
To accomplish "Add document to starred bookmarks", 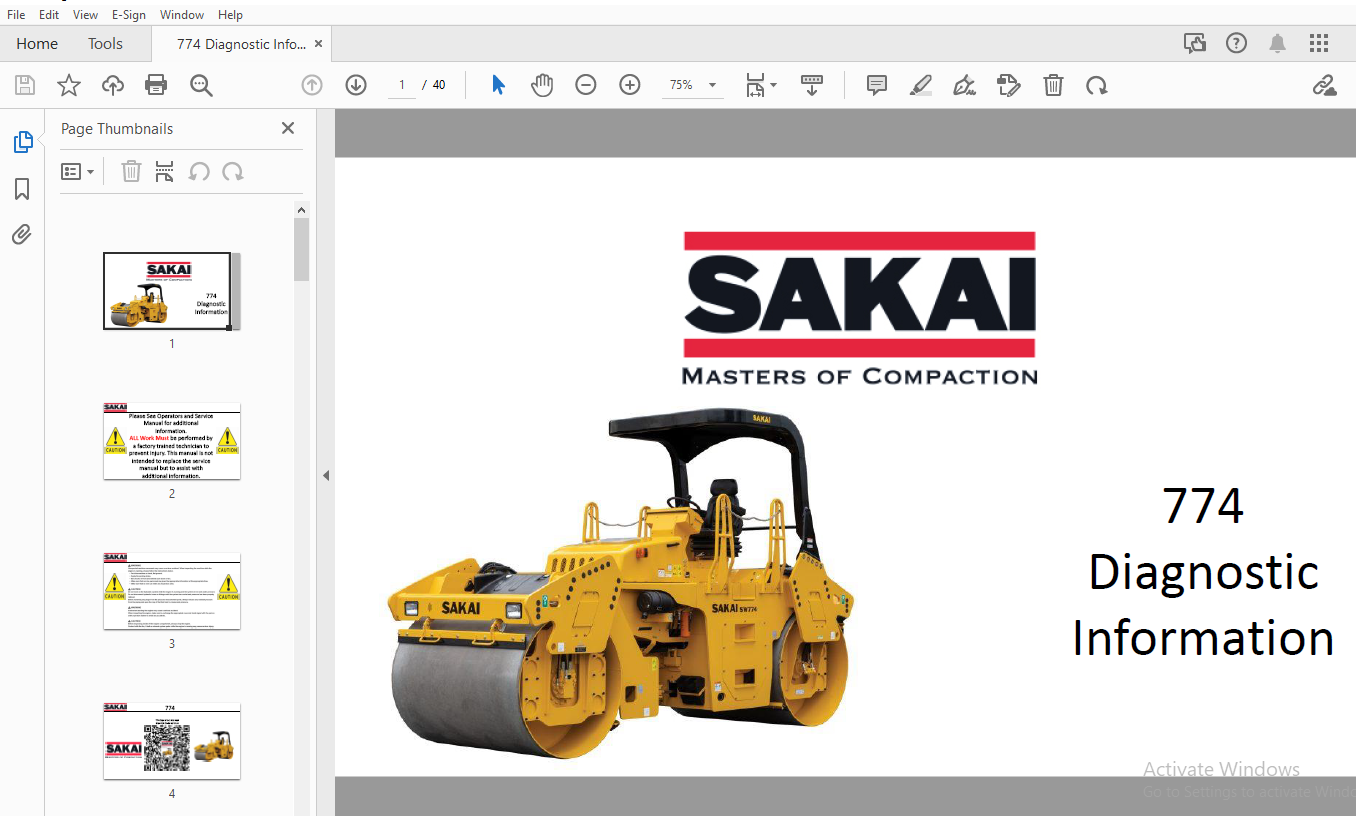I will click(69, 85).
